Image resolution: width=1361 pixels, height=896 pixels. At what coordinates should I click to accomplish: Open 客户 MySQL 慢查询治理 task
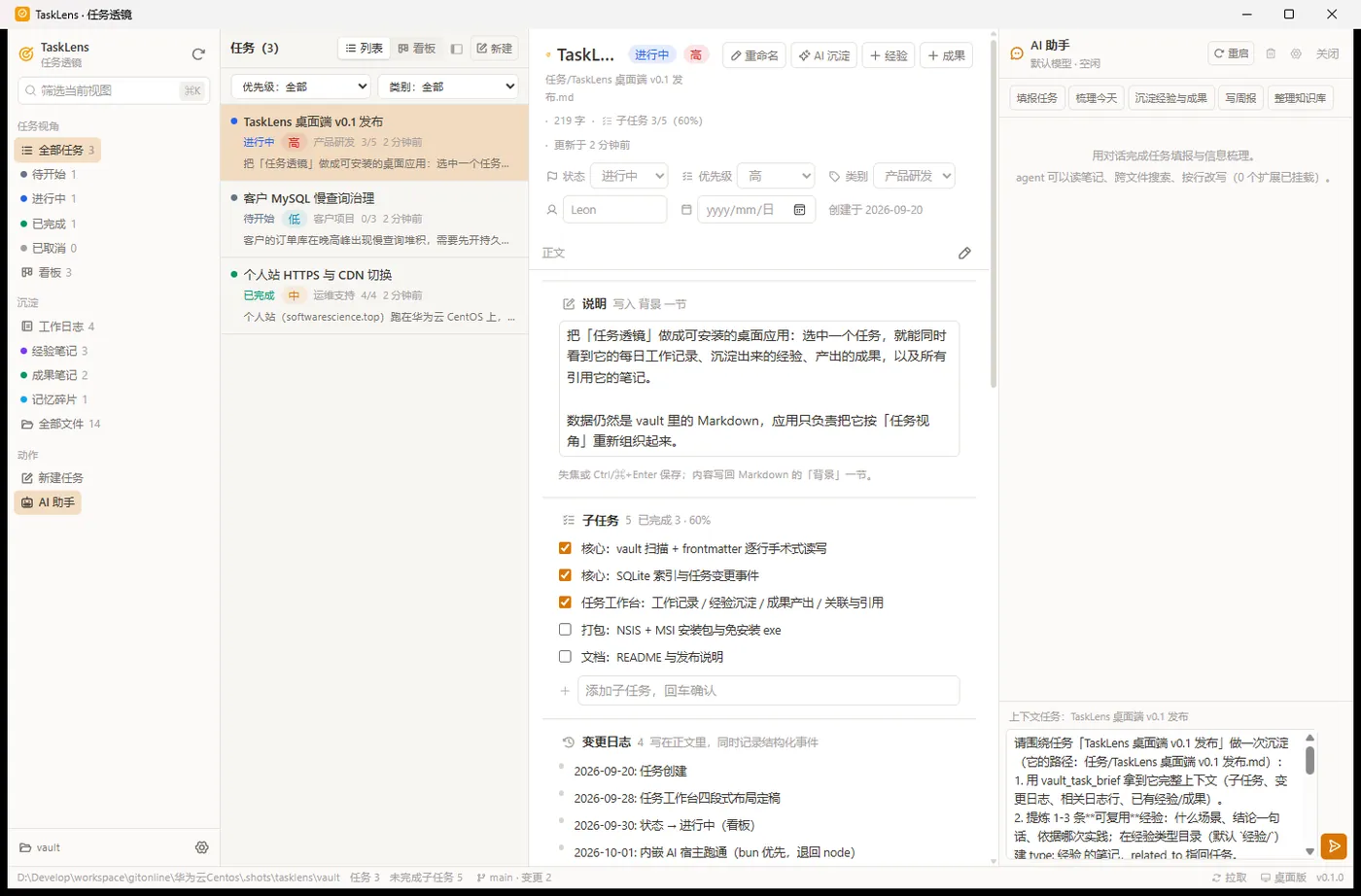[374, 220]
